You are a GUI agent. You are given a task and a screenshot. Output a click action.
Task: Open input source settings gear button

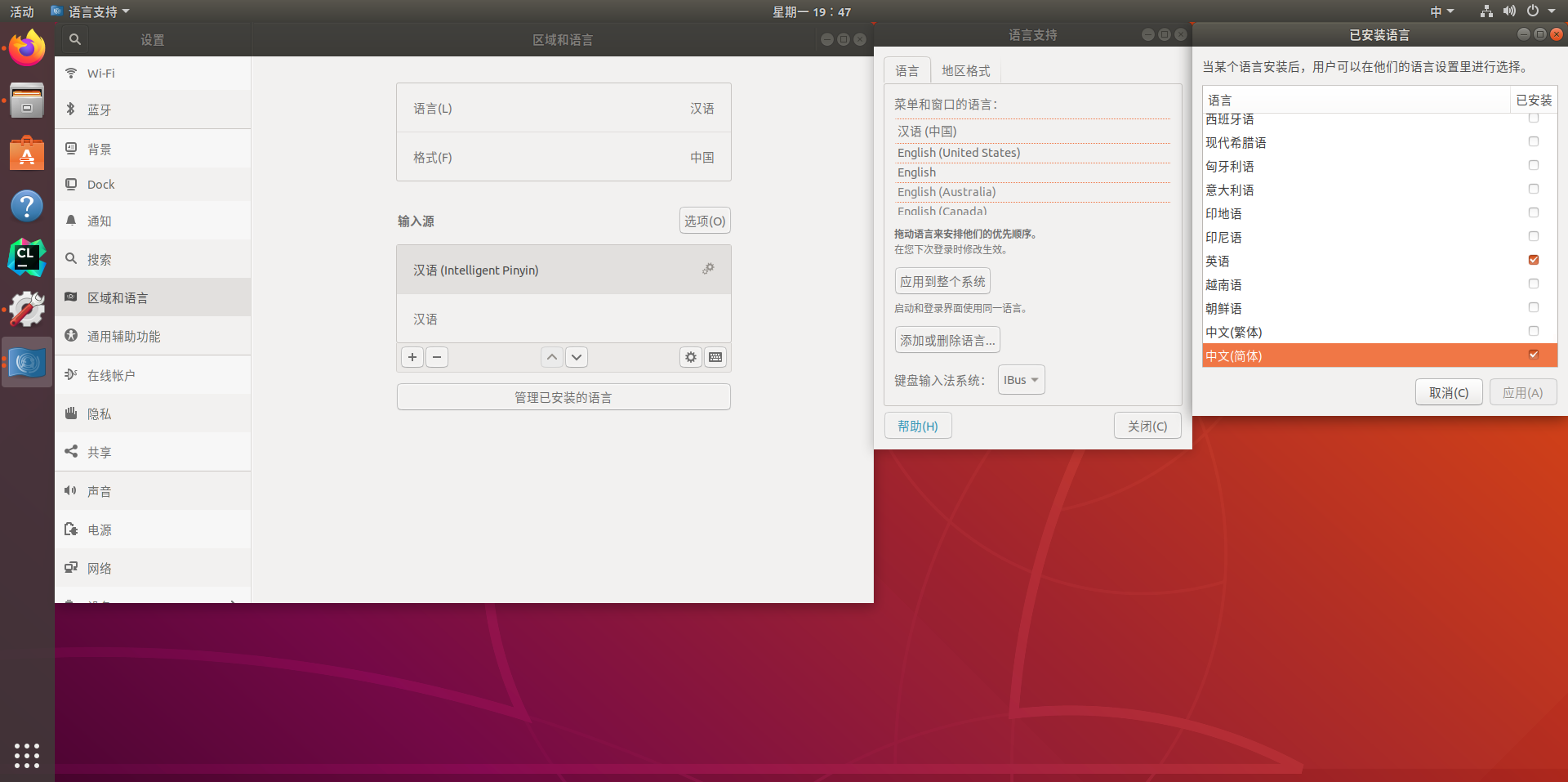[691, 357]
